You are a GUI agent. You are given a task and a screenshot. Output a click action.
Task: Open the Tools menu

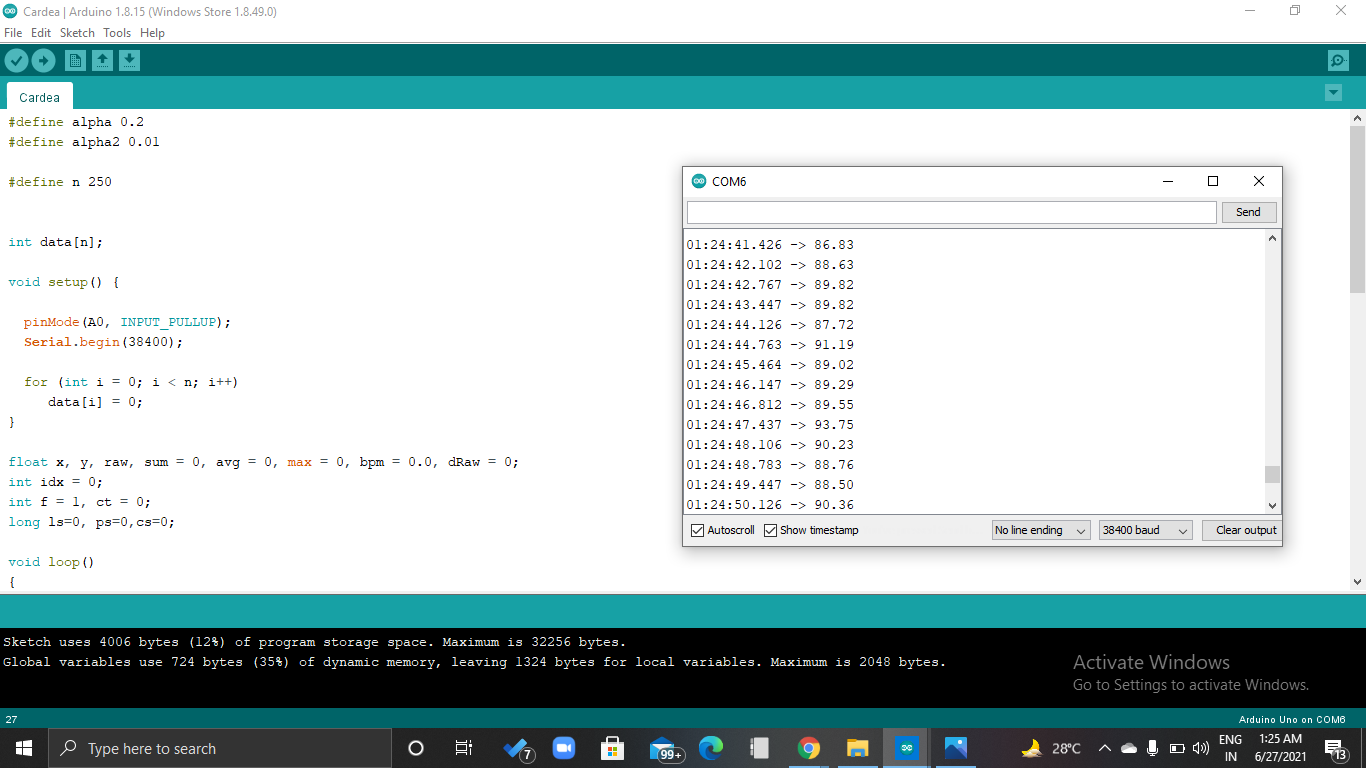coord(117,33)
